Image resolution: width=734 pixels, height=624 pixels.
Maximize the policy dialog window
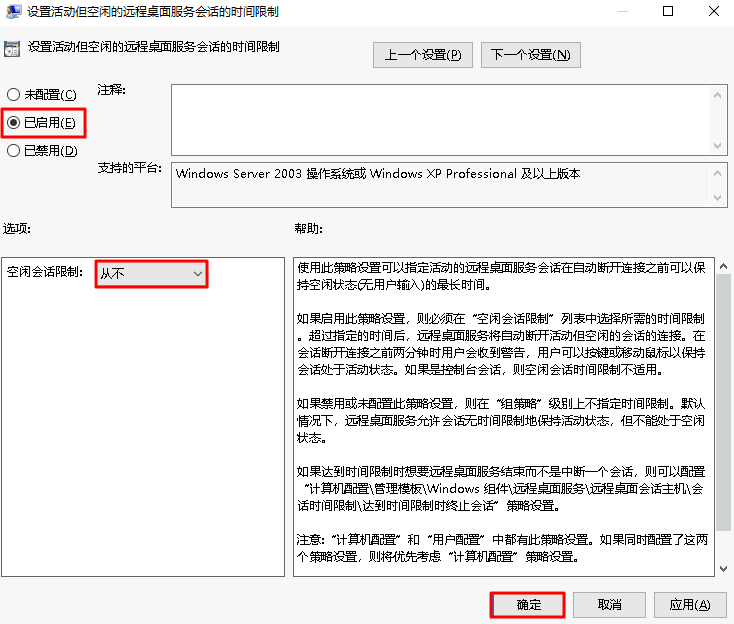tap(668, 11)
